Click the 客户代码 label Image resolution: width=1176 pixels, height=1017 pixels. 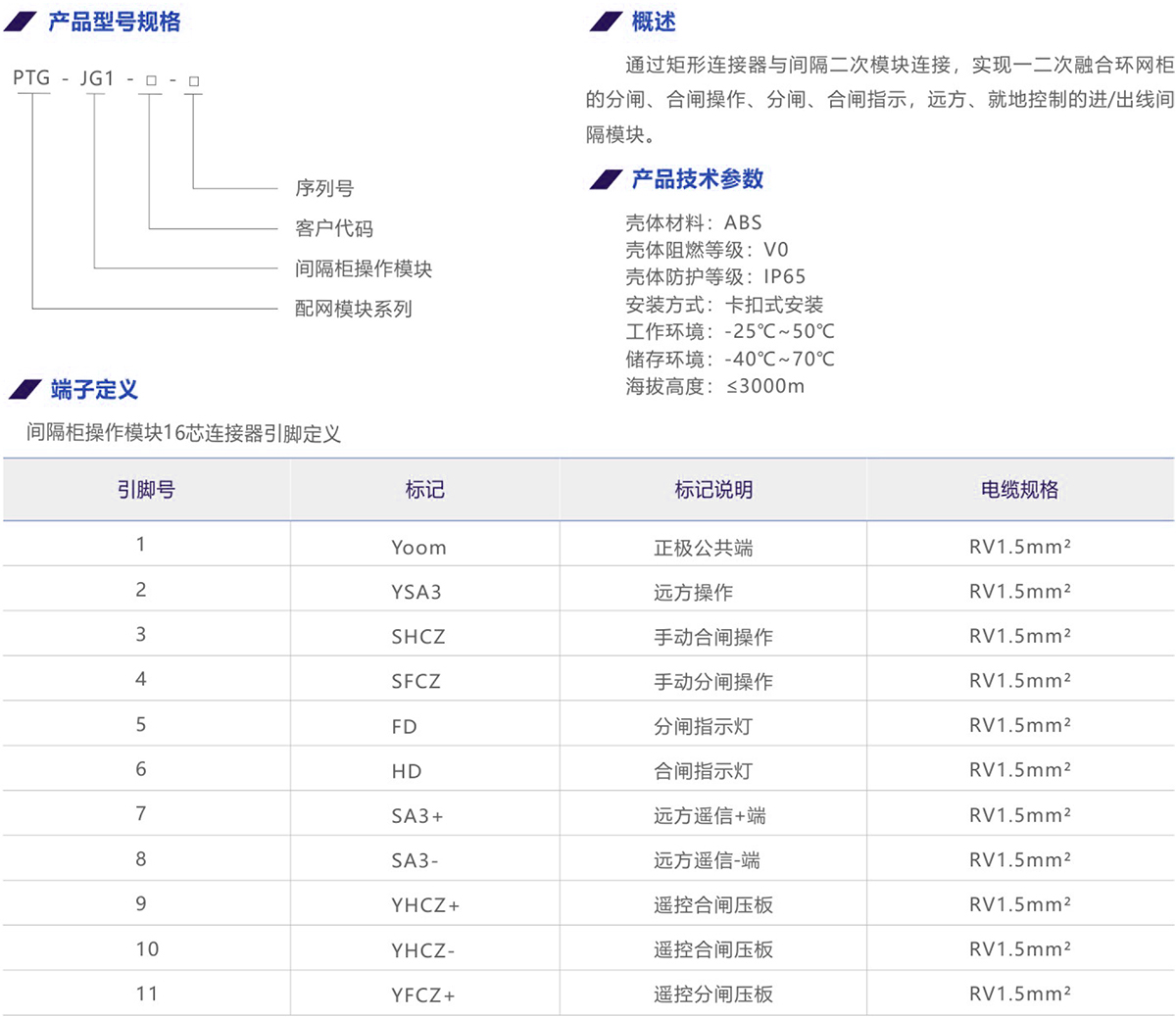pos(334,228)
